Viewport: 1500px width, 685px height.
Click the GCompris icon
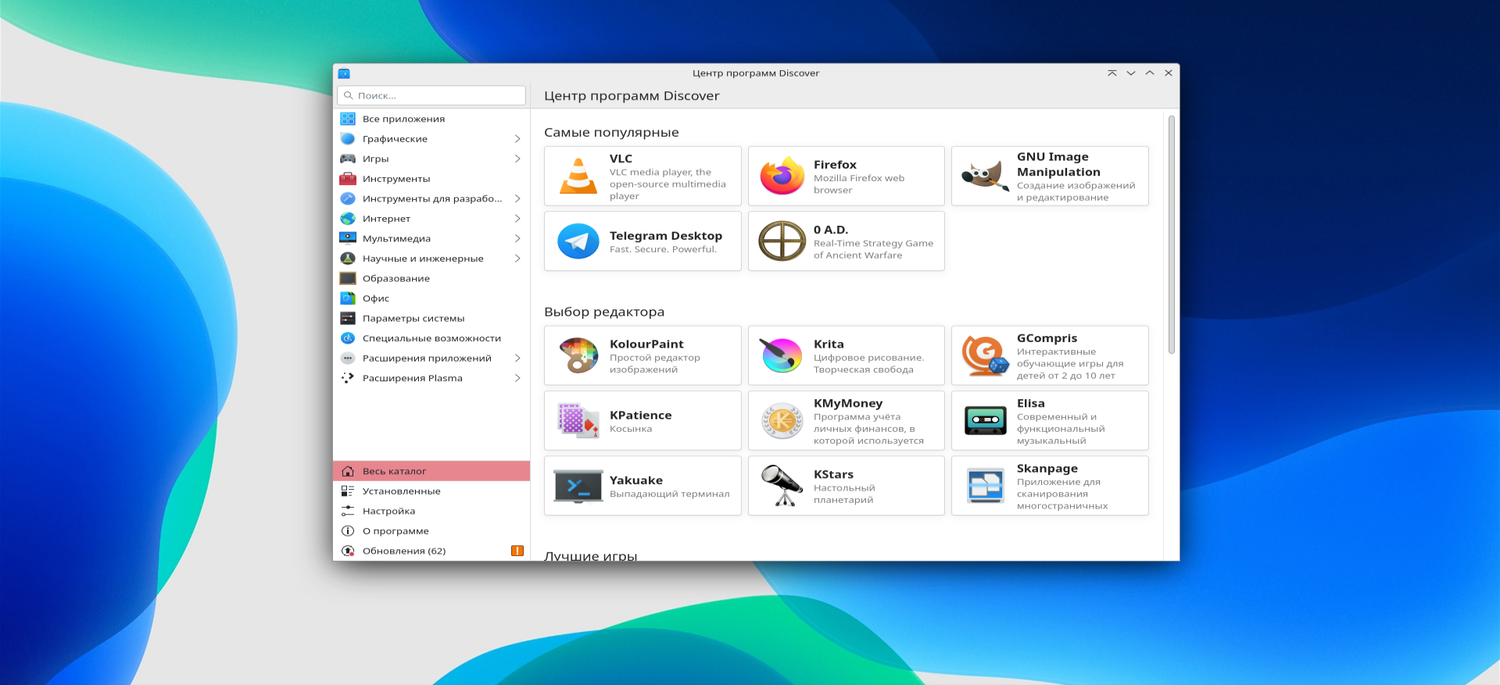[985, 355]
